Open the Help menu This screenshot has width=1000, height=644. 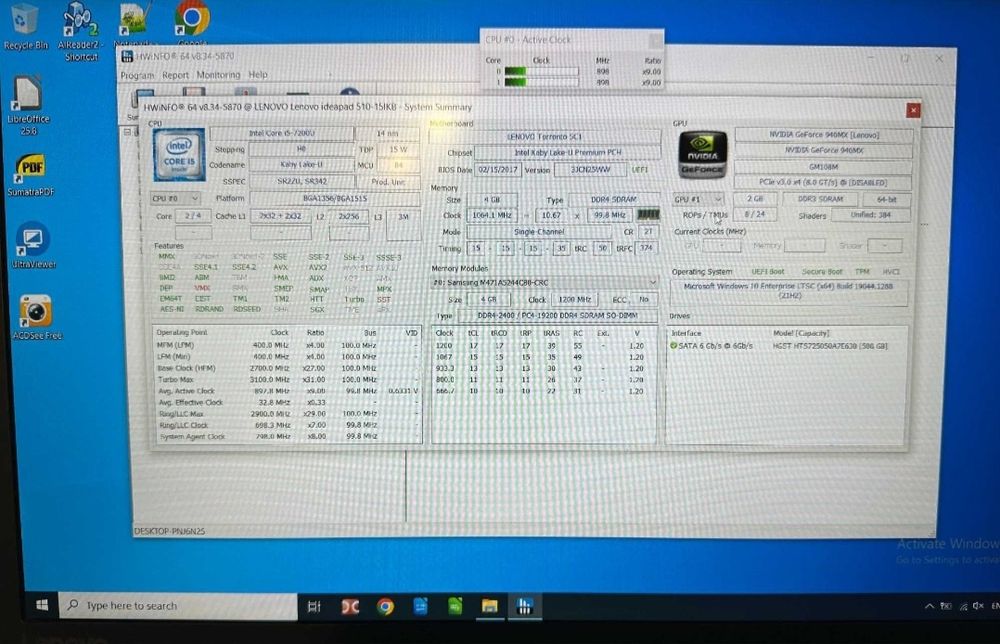(x=258, y=75)
